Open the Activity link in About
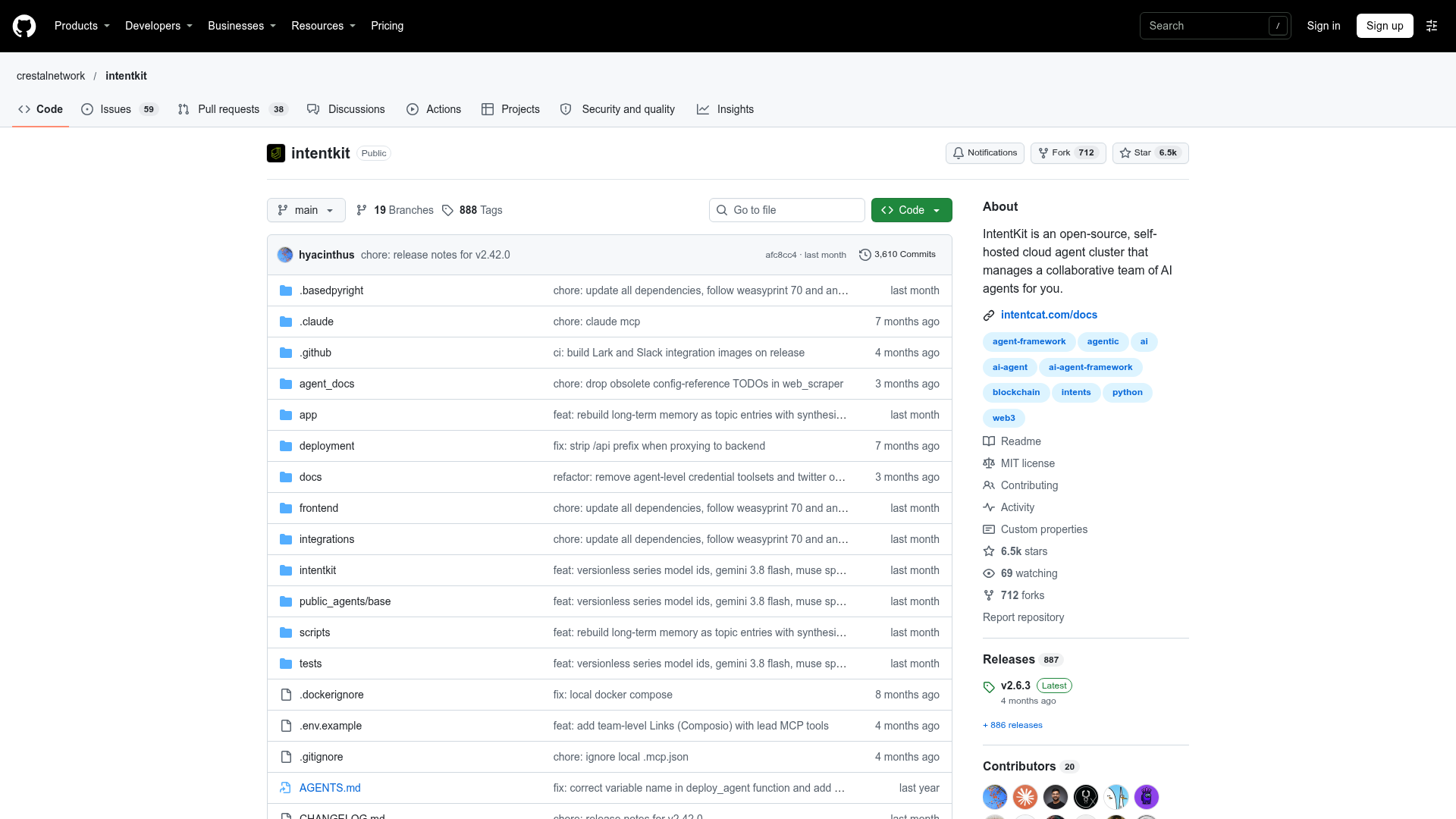The height and width of the screenshot is (819, 1456). pyautogui.click(x=1009, y=507)
